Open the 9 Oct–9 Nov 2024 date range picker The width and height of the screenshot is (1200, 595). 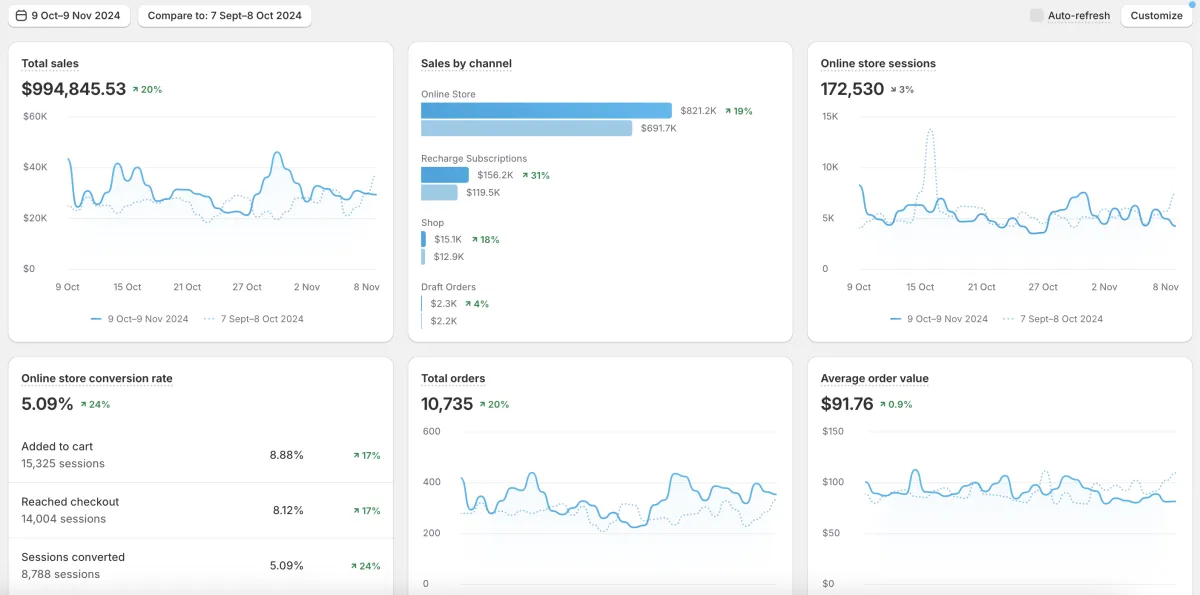[x=69, y=16]
